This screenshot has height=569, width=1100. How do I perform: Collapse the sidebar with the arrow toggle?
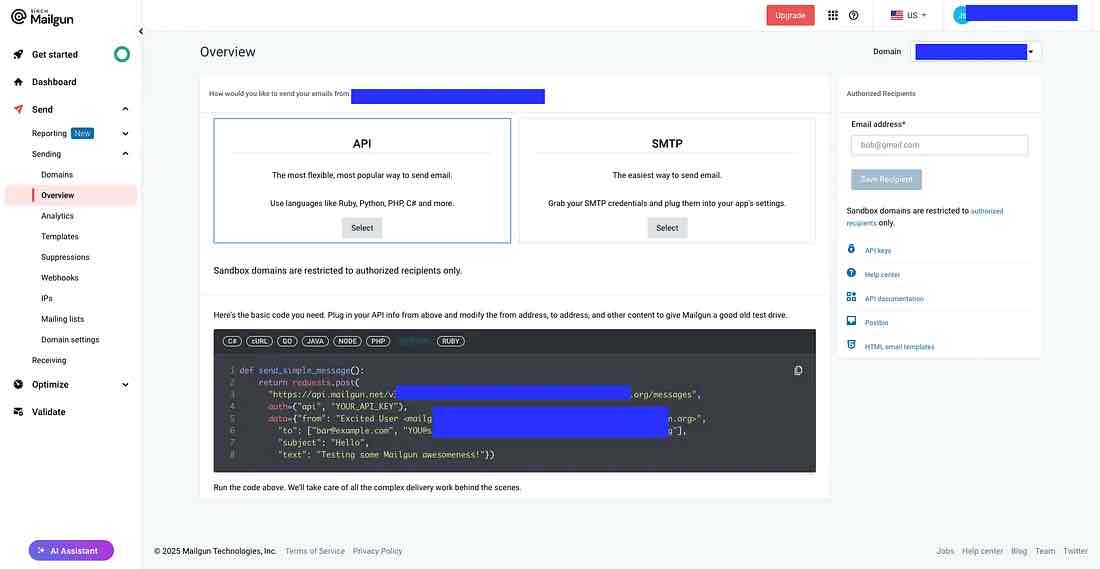141,32
